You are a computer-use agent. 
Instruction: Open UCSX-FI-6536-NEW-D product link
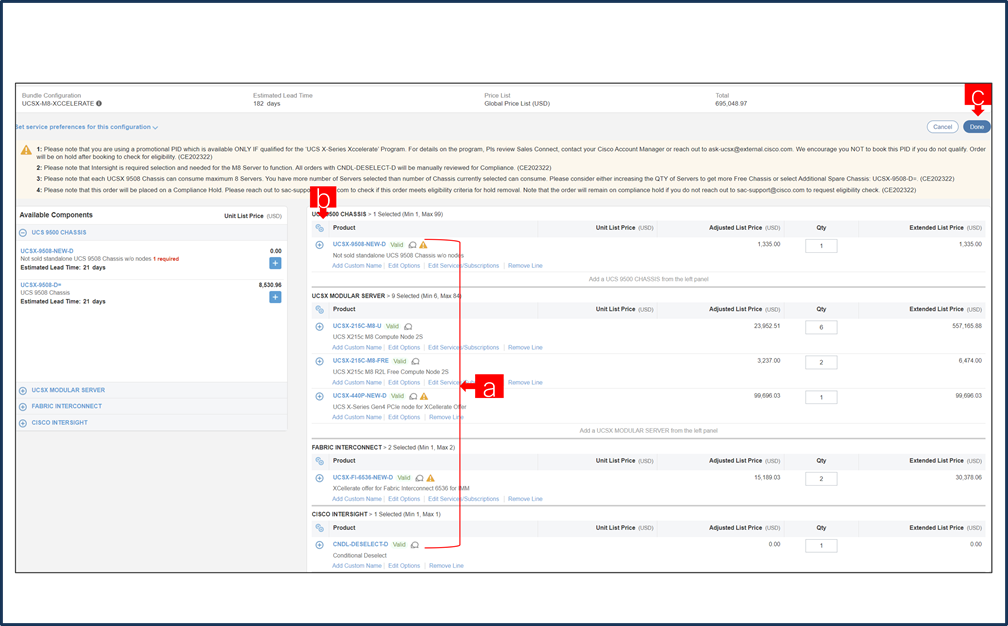point(363,478)
